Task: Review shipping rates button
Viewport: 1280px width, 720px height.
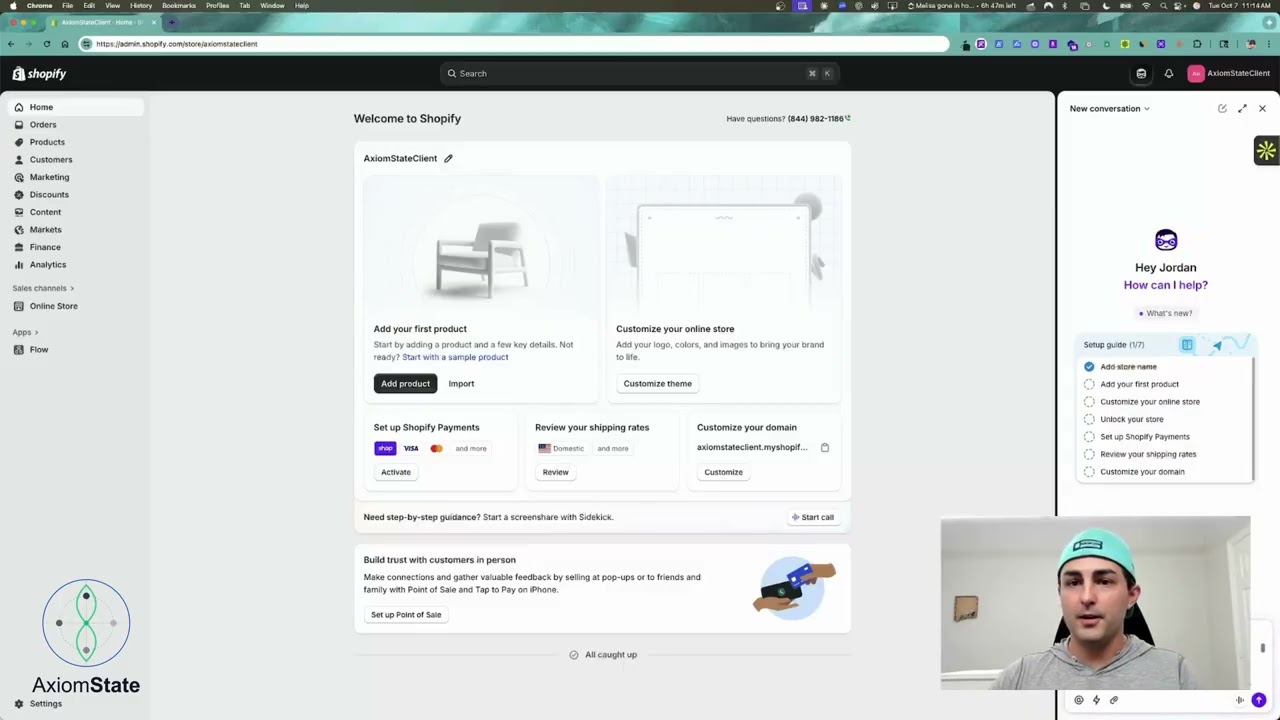Action: pyautogui.click(x=555, y=472)
